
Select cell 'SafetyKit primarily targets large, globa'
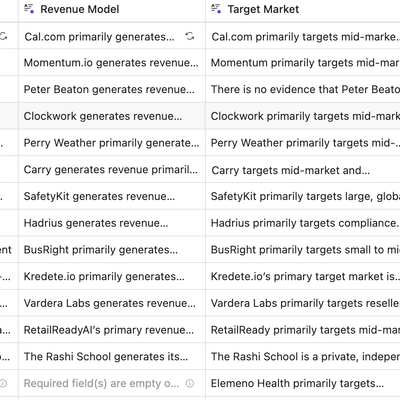coord(303,196)
